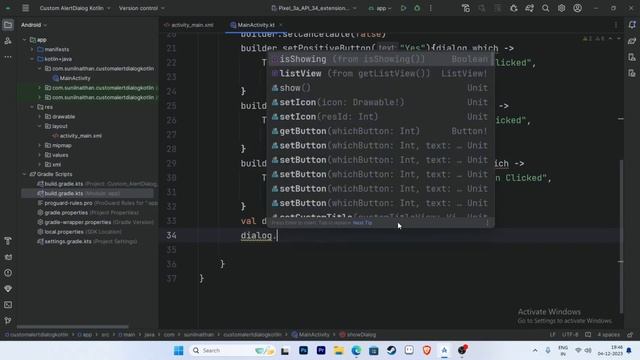This screenshot has width=640, height=360.
Task: Open the Notifications bell panel
Action: [632, 25]
